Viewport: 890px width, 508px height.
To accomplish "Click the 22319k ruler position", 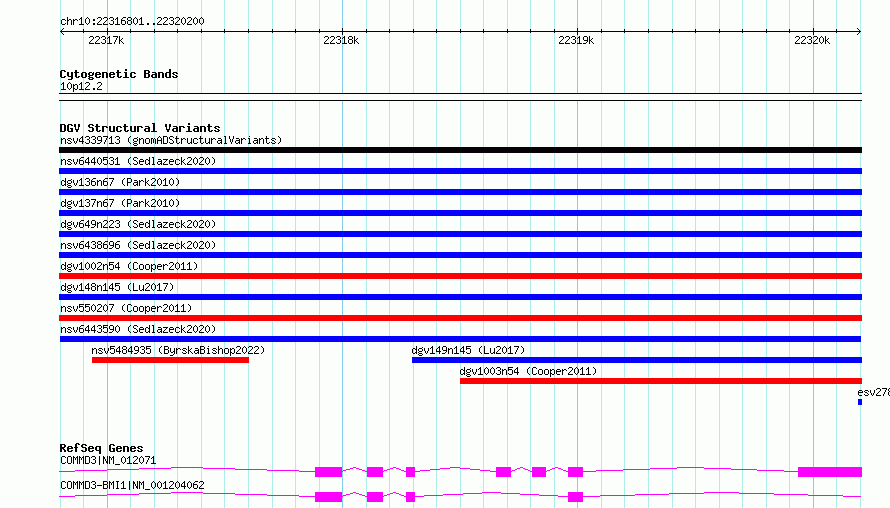I will (576, 40).
